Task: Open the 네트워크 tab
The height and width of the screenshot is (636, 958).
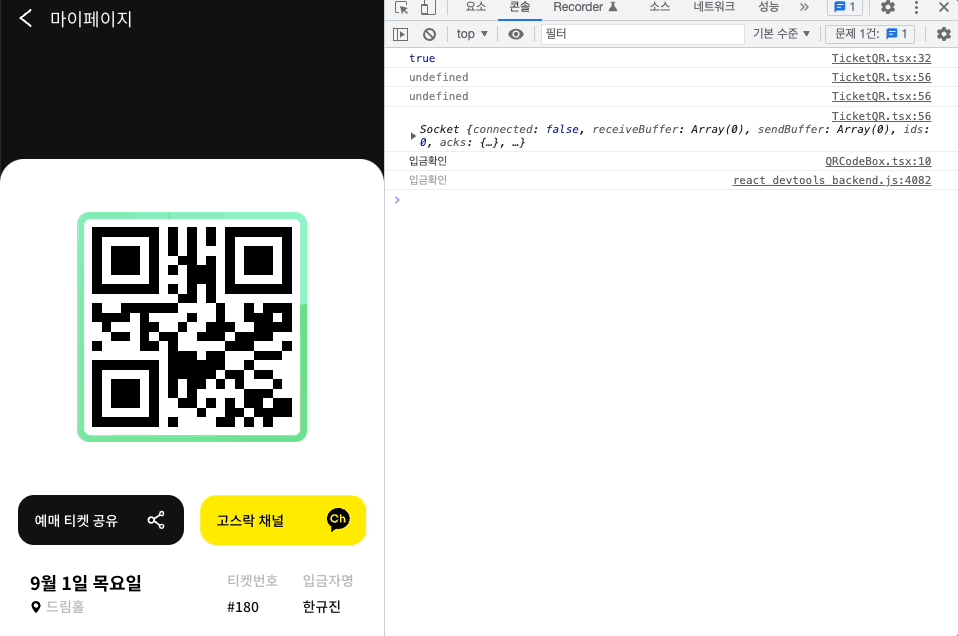Action: (x=714, y=7)
